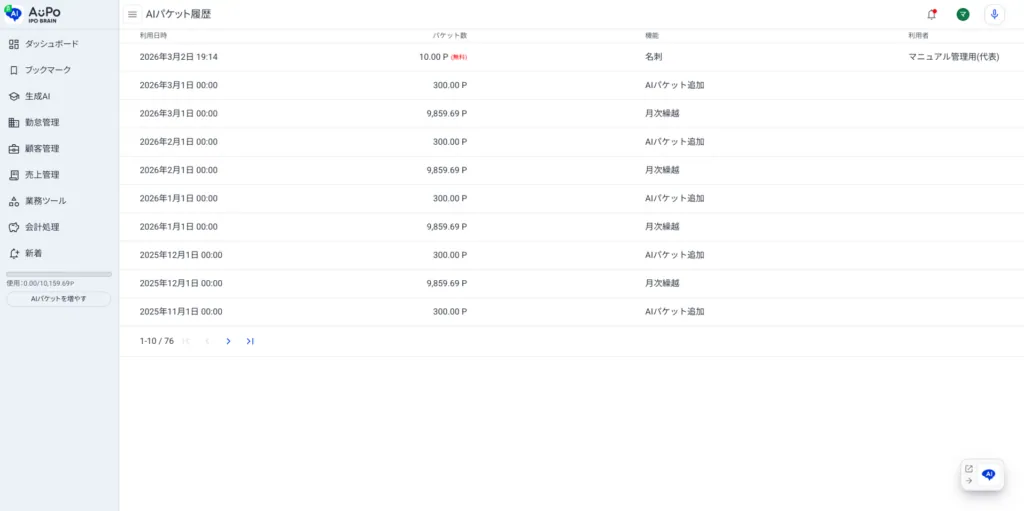Click the 名刺 function cell
The image size is (1024, 511).
pos(654,57)
